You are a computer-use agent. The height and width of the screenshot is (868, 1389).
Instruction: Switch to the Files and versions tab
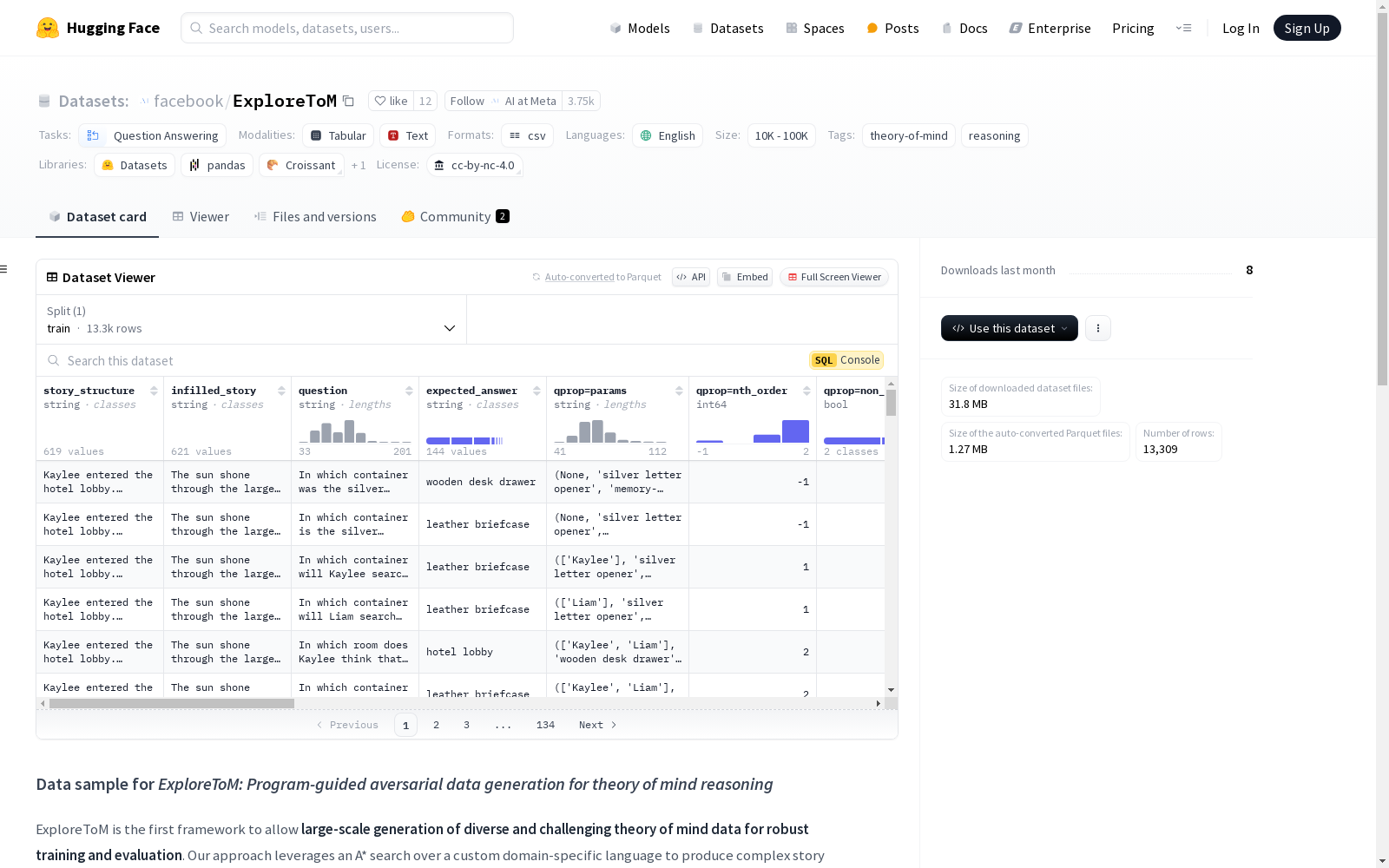(x=315, y=217)
